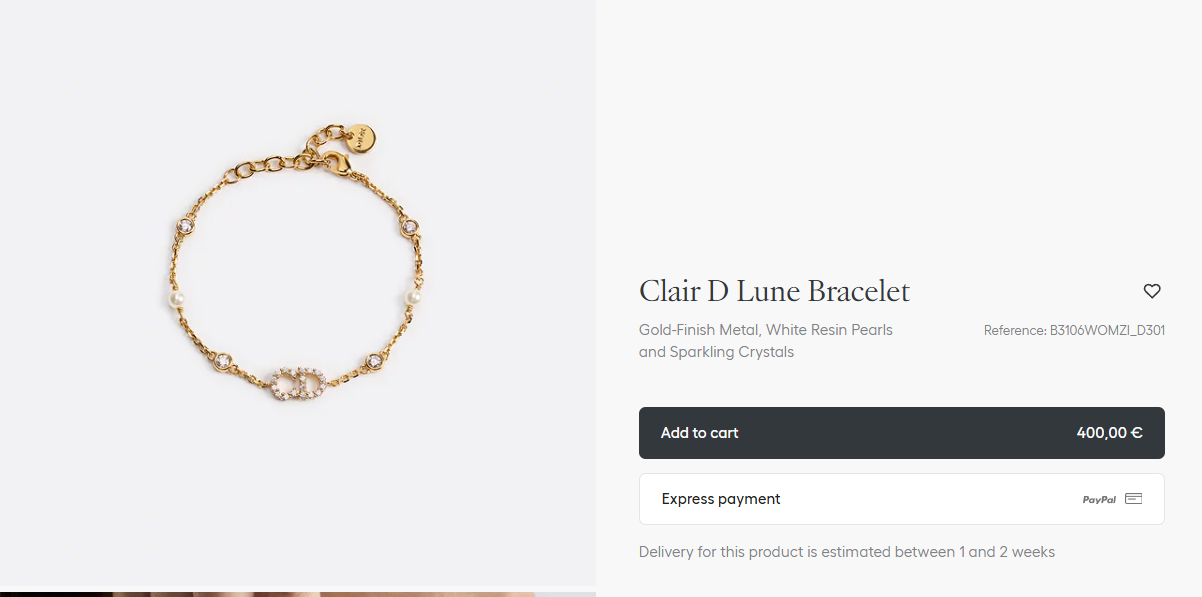This screenshot has height=597, width=1202.
Task: Click the delivery estimate message
Action: coord(847,552)
